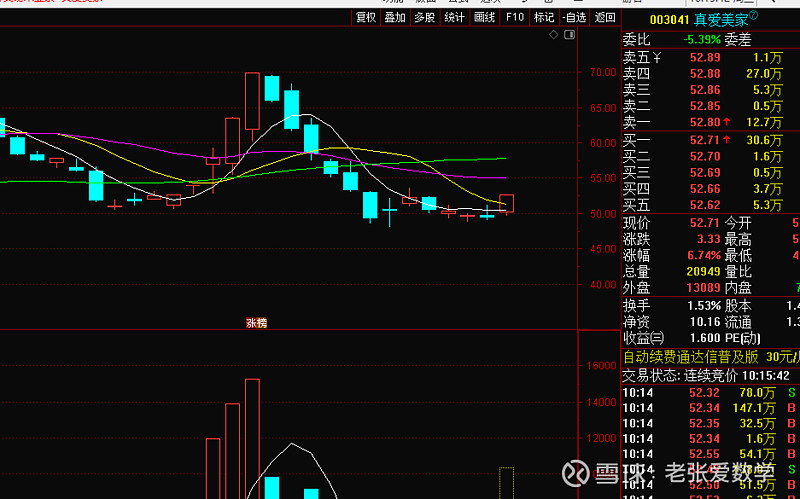Open the 复权 adjustment option

click(366, 17)
